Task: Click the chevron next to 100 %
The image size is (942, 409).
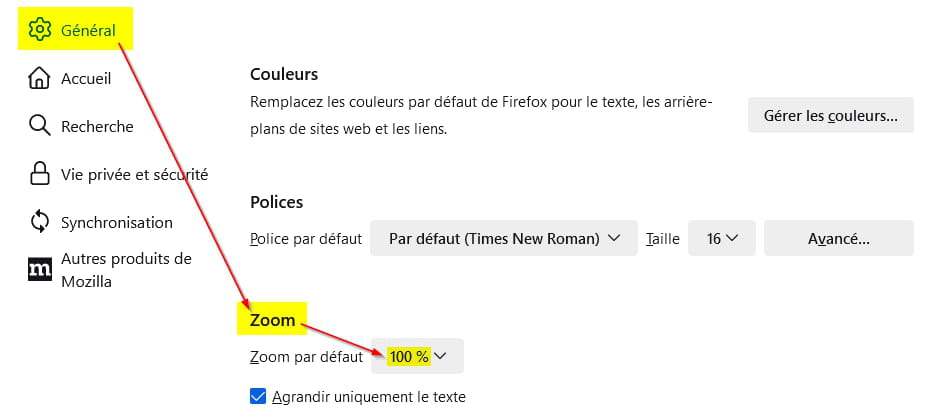Action: pyautogui.click(x=440, y=356)
